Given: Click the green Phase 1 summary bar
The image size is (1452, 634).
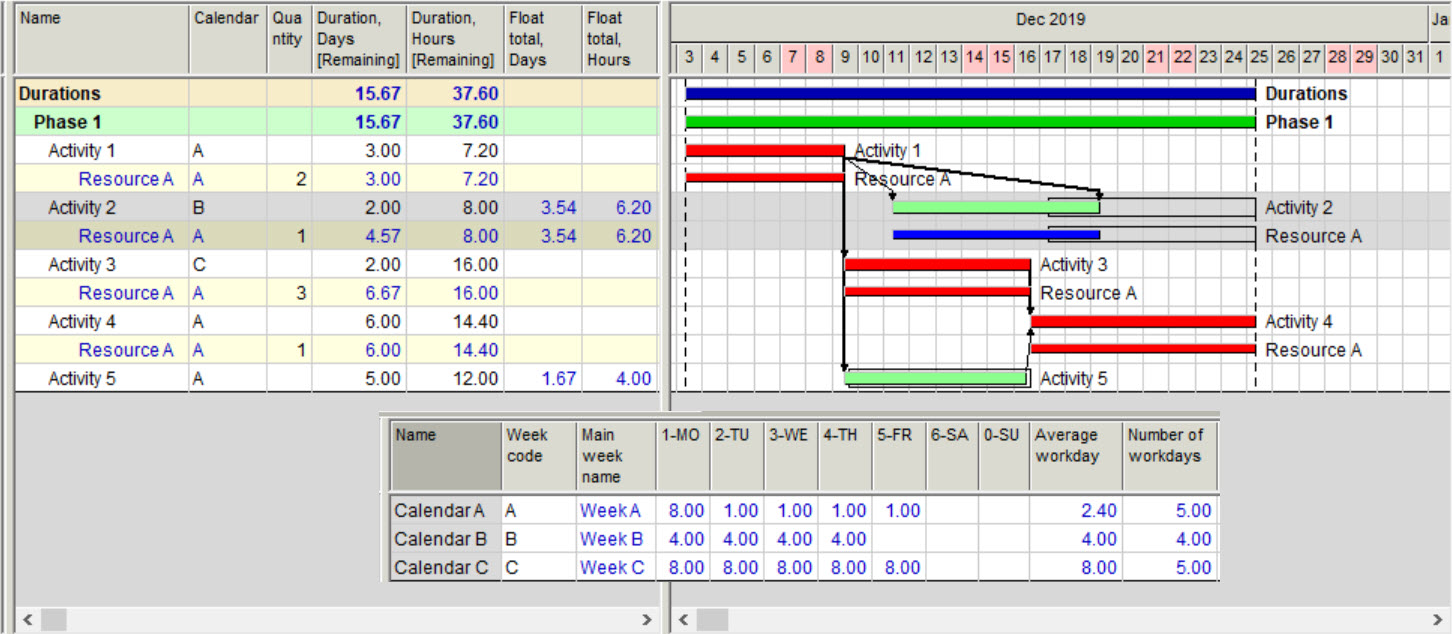Looking at the screenshot, I should (x=970, y=122).
